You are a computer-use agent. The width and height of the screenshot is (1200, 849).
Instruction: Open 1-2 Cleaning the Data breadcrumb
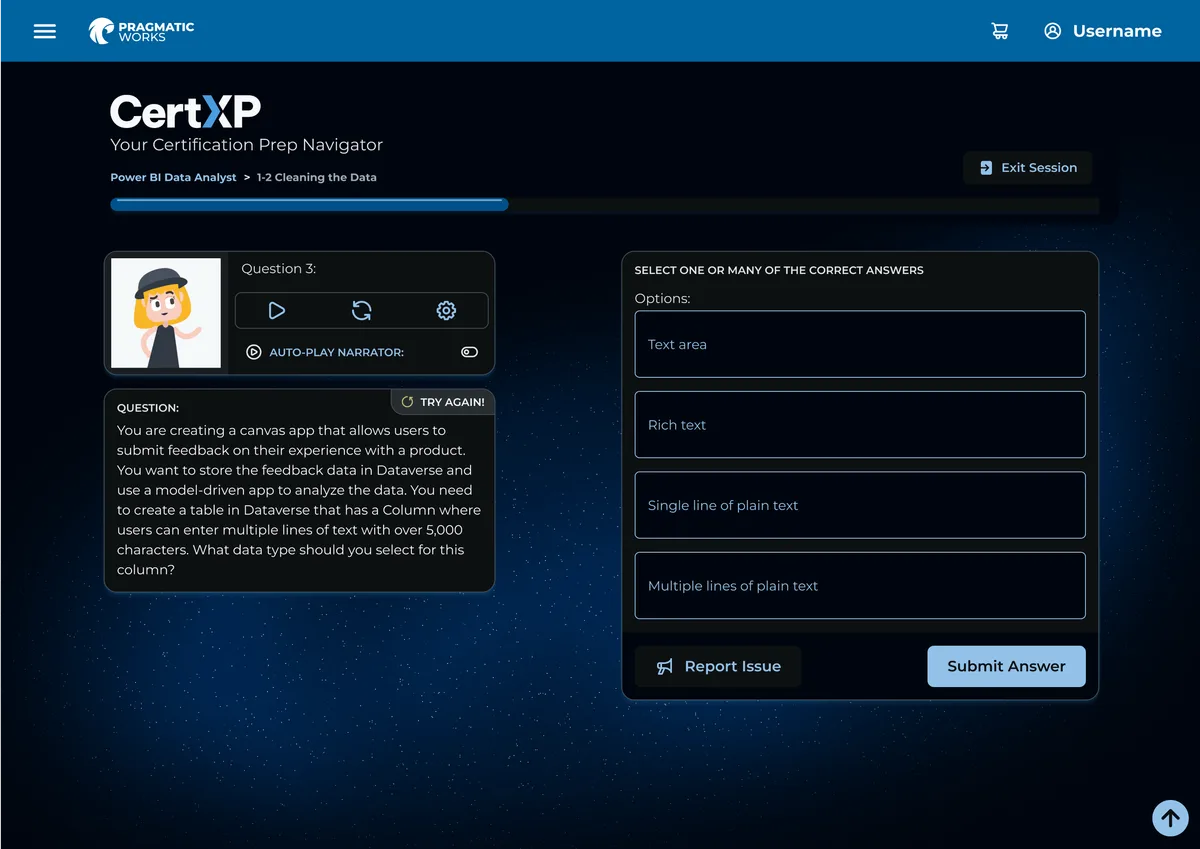point(316,177)
